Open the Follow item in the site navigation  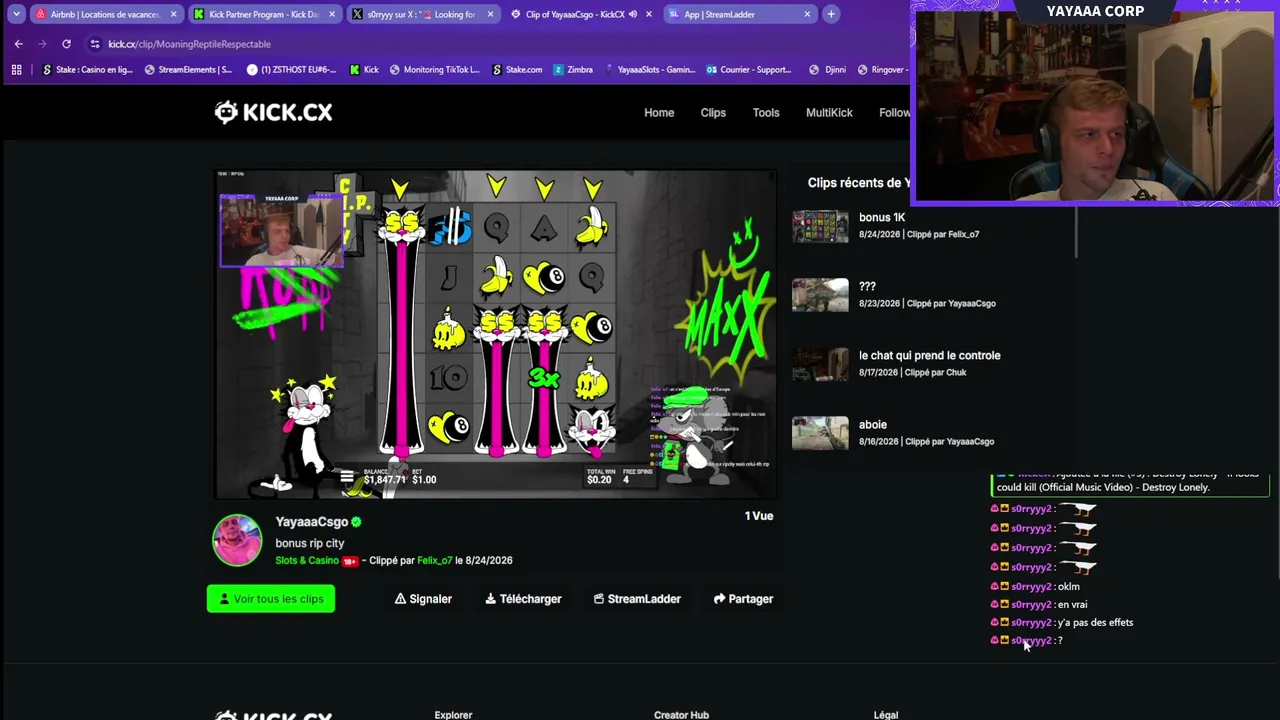pos(894,113)
